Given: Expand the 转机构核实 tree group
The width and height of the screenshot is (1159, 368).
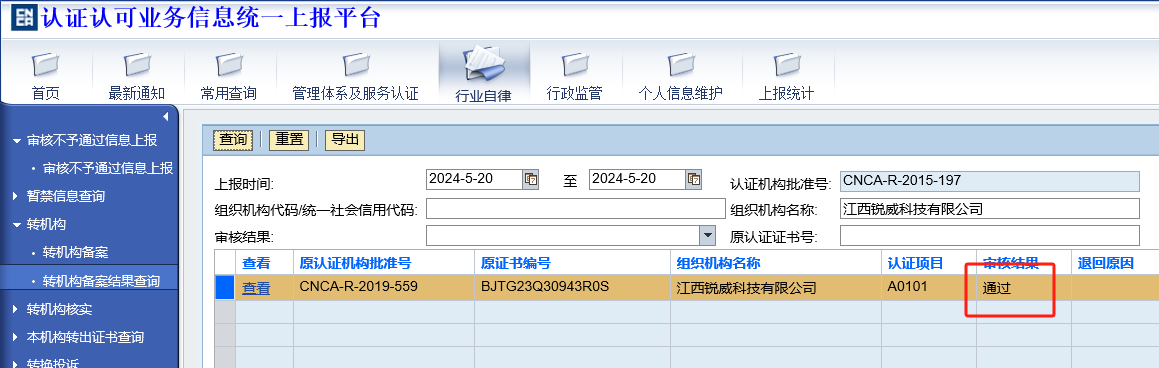Looking at the screenshot, I should click(16, 309).
